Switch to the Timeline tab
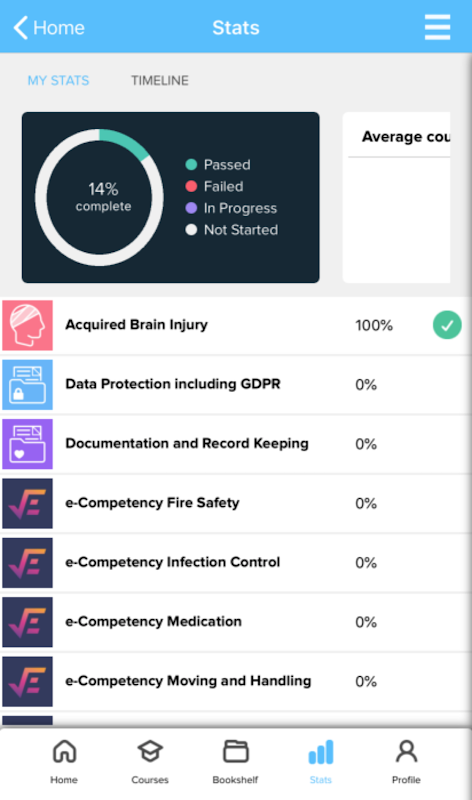This screenshot has height=800, width=472. pyautogui.click(x=160, y=81)
